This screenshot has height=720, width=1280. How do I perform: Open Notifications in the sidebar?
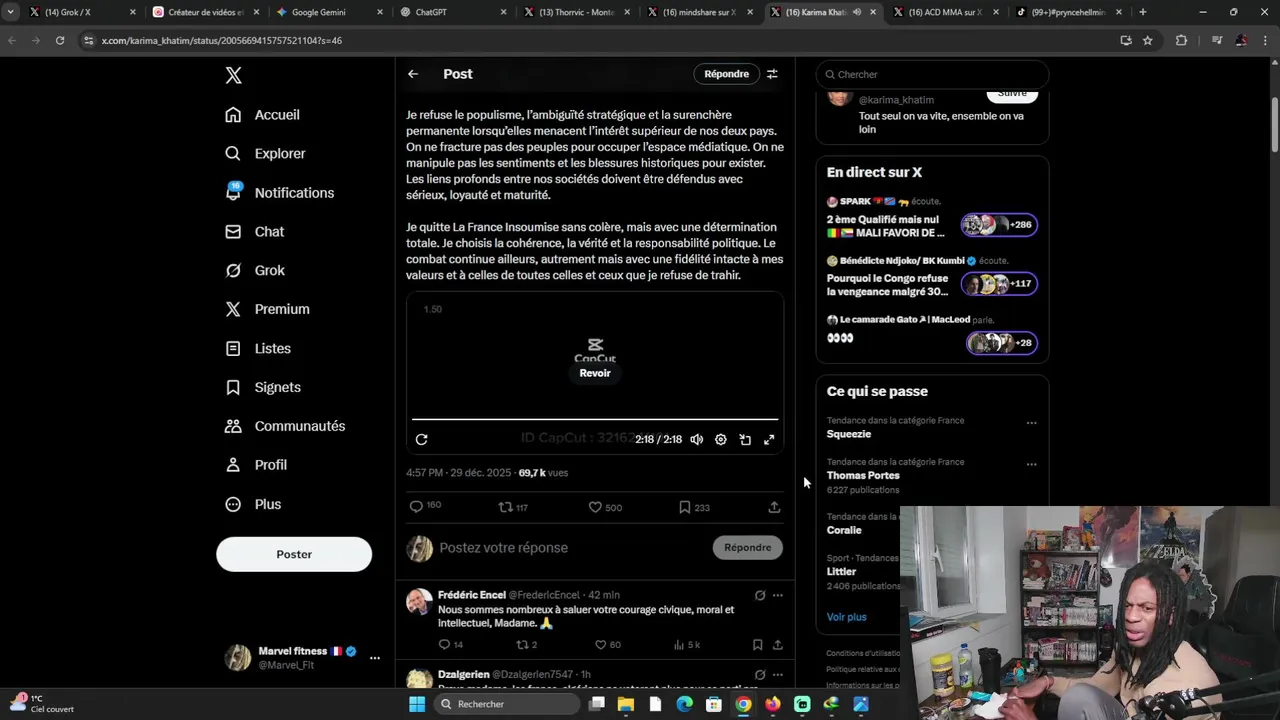pos(279,193)
